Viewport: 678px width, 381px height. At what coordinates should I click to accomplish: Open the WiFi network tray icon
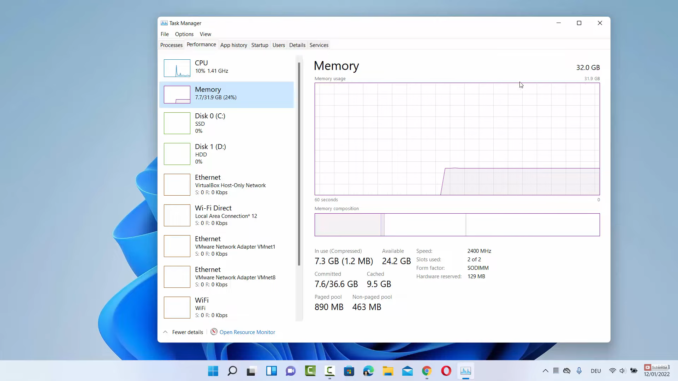[x=612, y=371]
